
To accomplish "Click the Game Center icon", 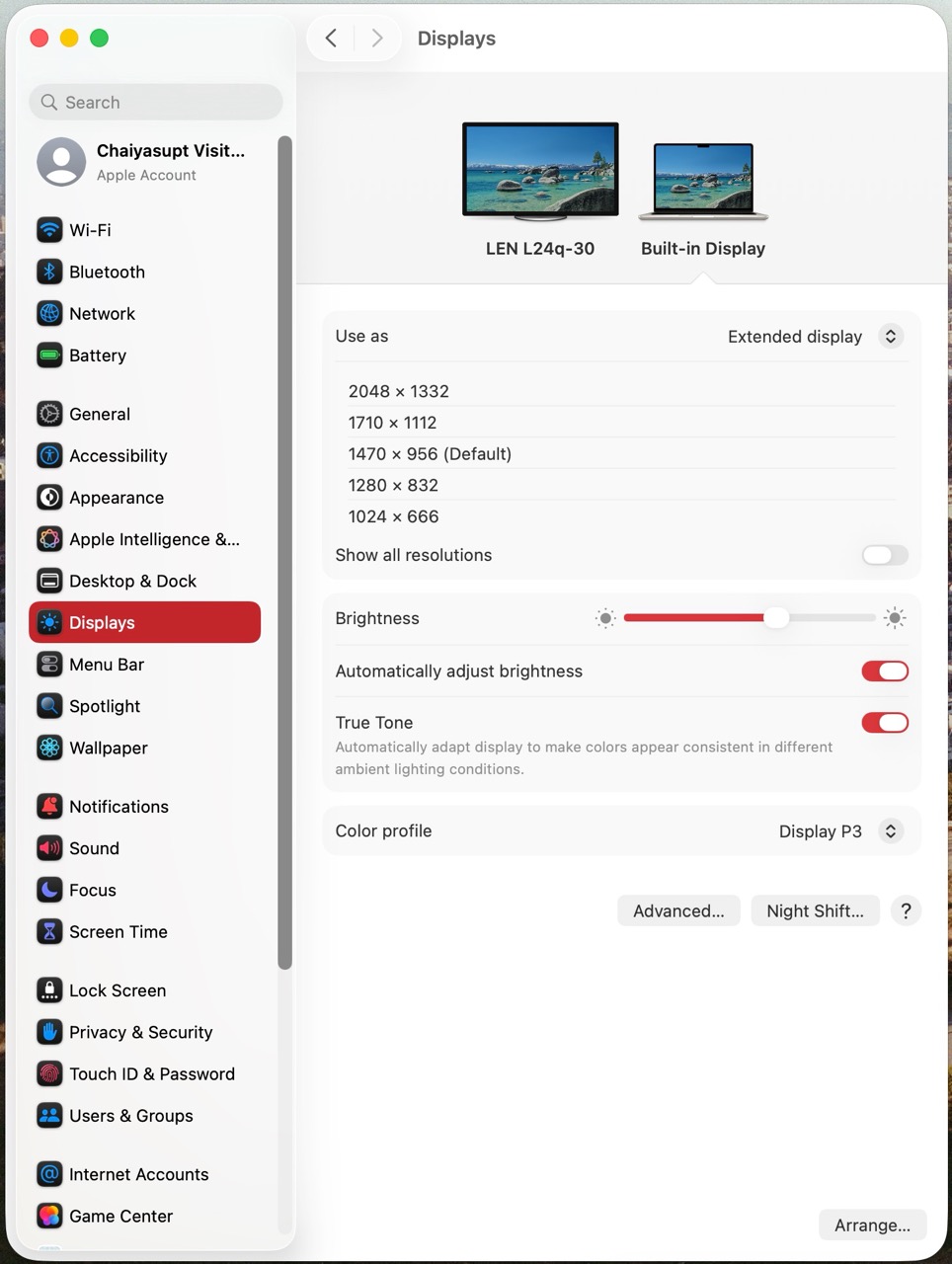I will click(49, 1216).
